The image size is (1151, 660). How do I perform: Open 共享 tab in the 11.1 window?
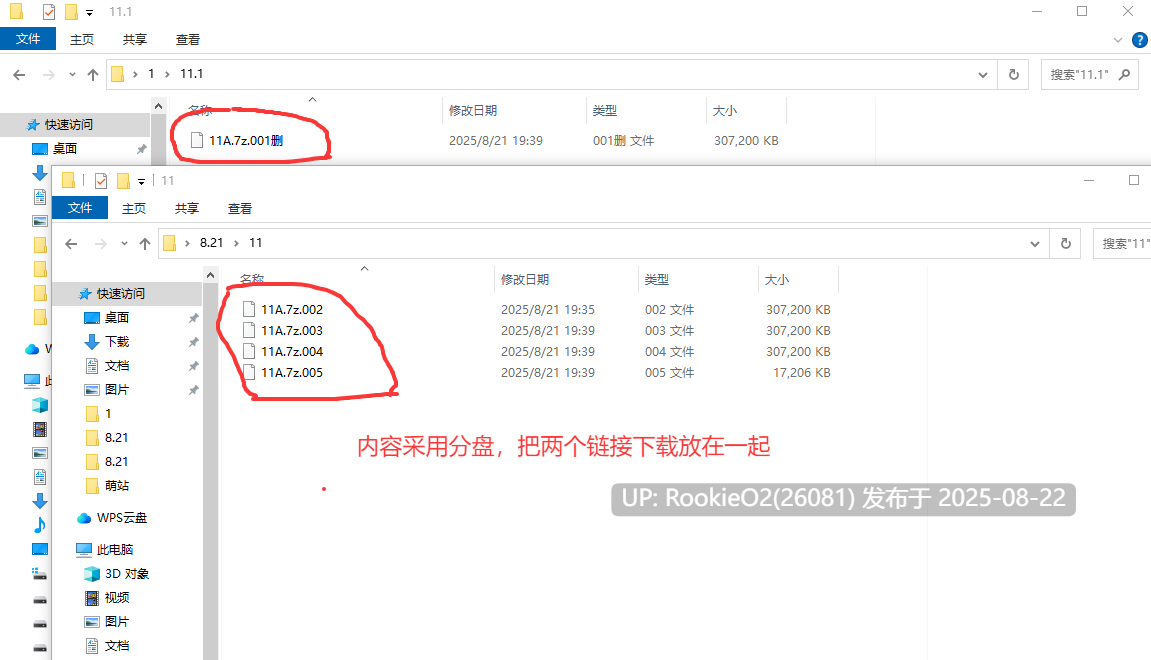point(134,40)
